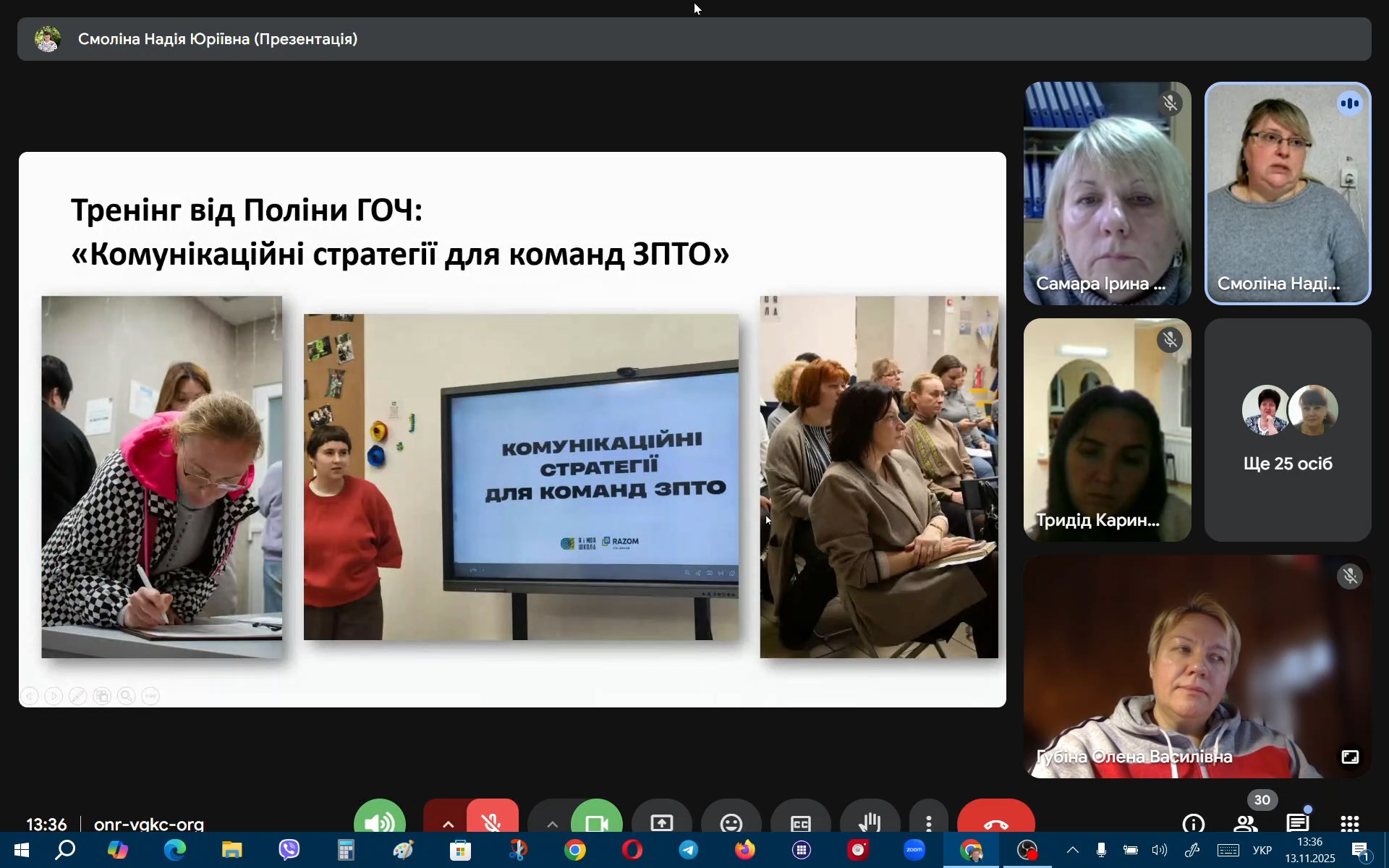Open the people panel showing 30 participants
1389x868 pixels.
pos(1245,822)
